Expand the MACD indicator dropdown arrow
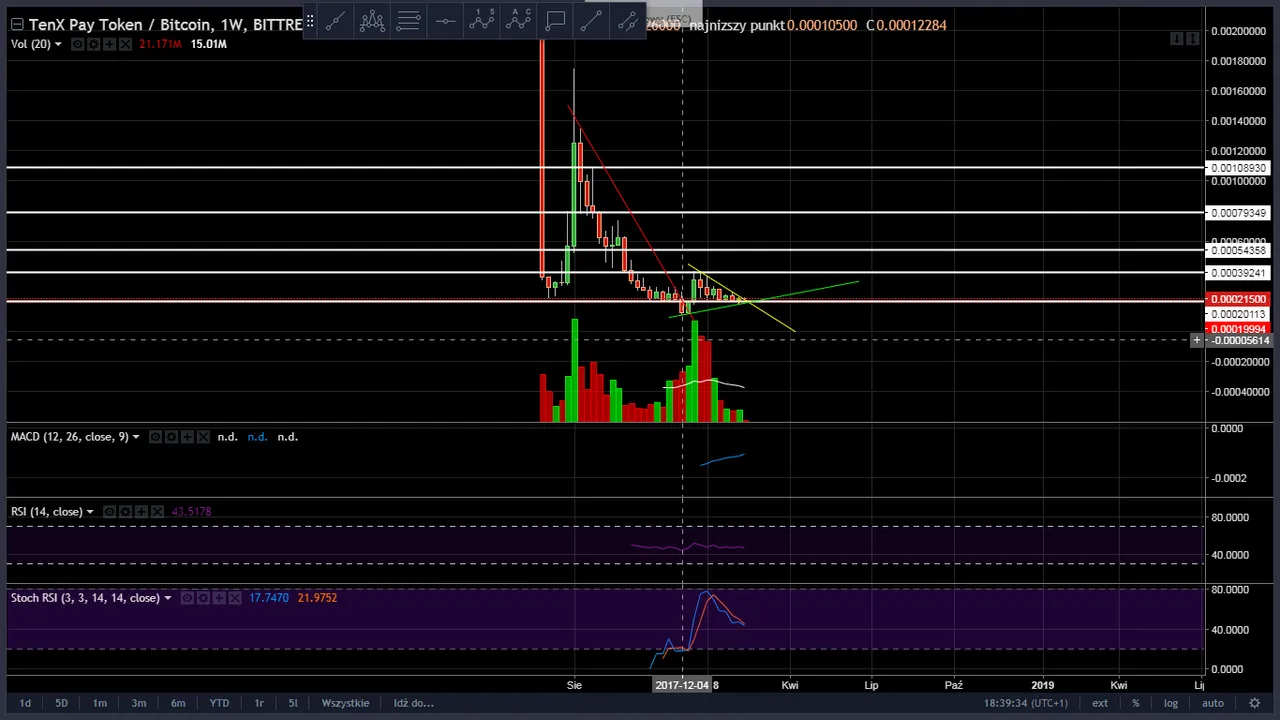 tap(136, 437)
